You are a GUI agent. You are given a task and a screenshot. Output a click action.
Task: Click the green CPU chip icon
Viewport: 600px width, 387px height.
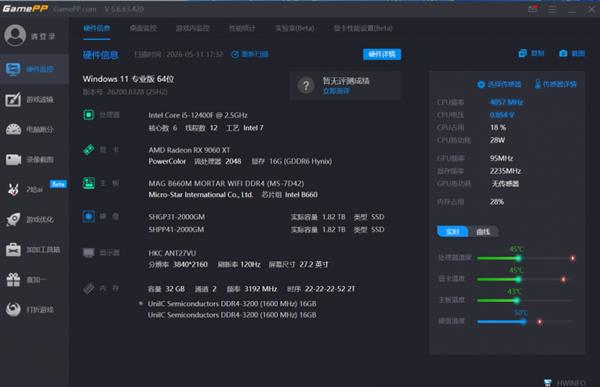pyautogui.click(x=88, y=115)
